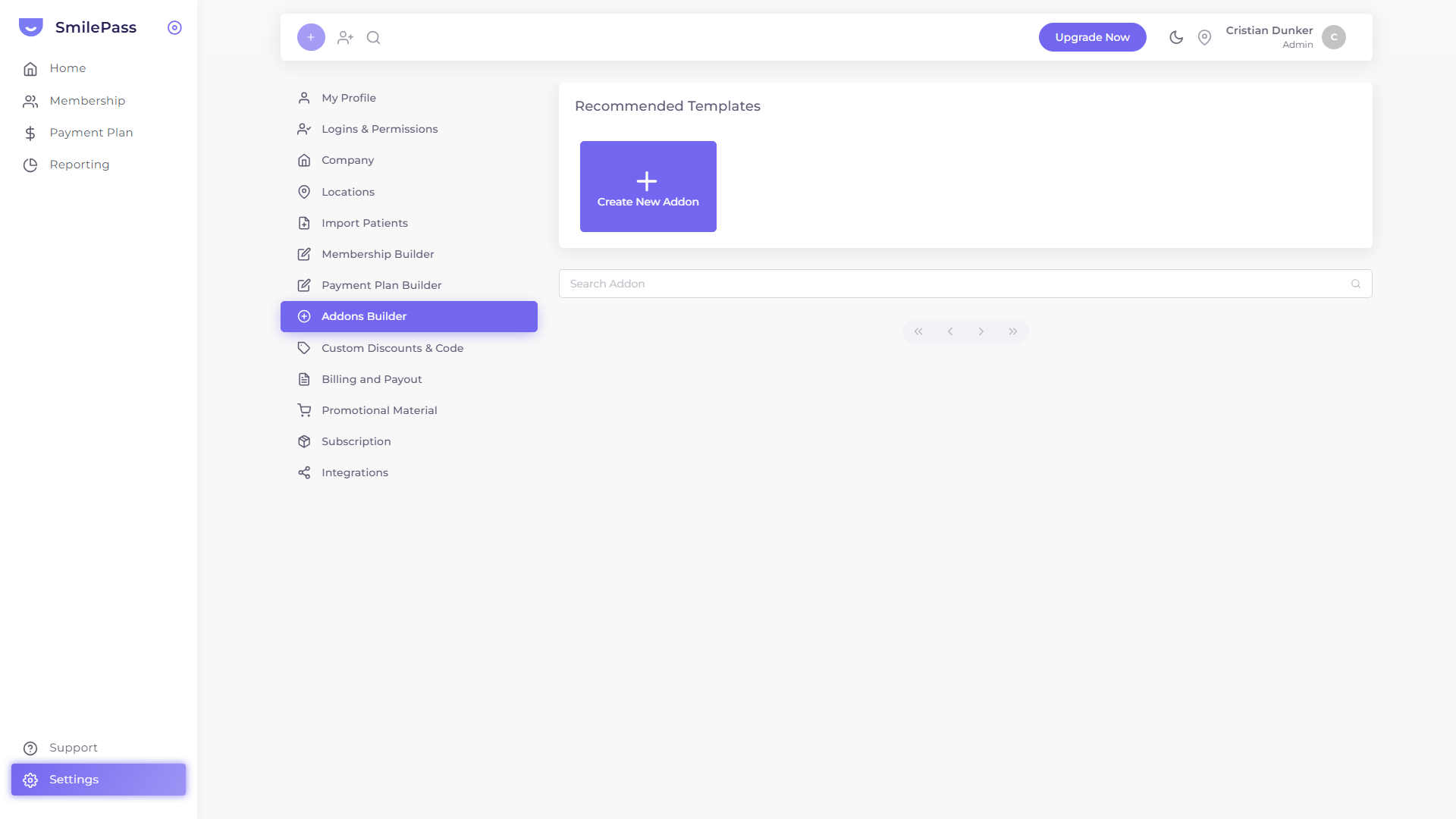This screenshot has width=1456, height=819.
Task: Click the Company building icon
Action: click(x=304, y=160)
